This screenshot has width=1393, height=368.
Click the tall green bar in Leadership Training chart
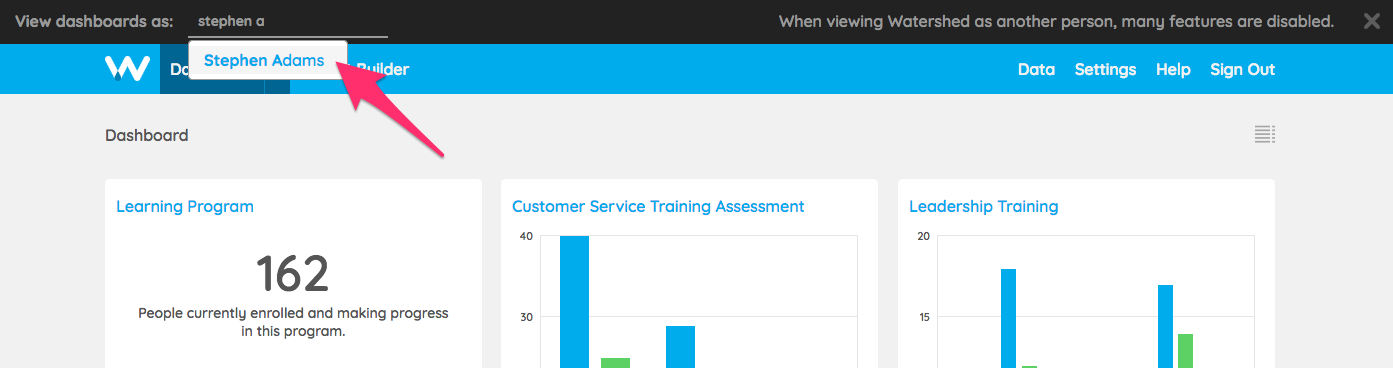[1185, 351]
